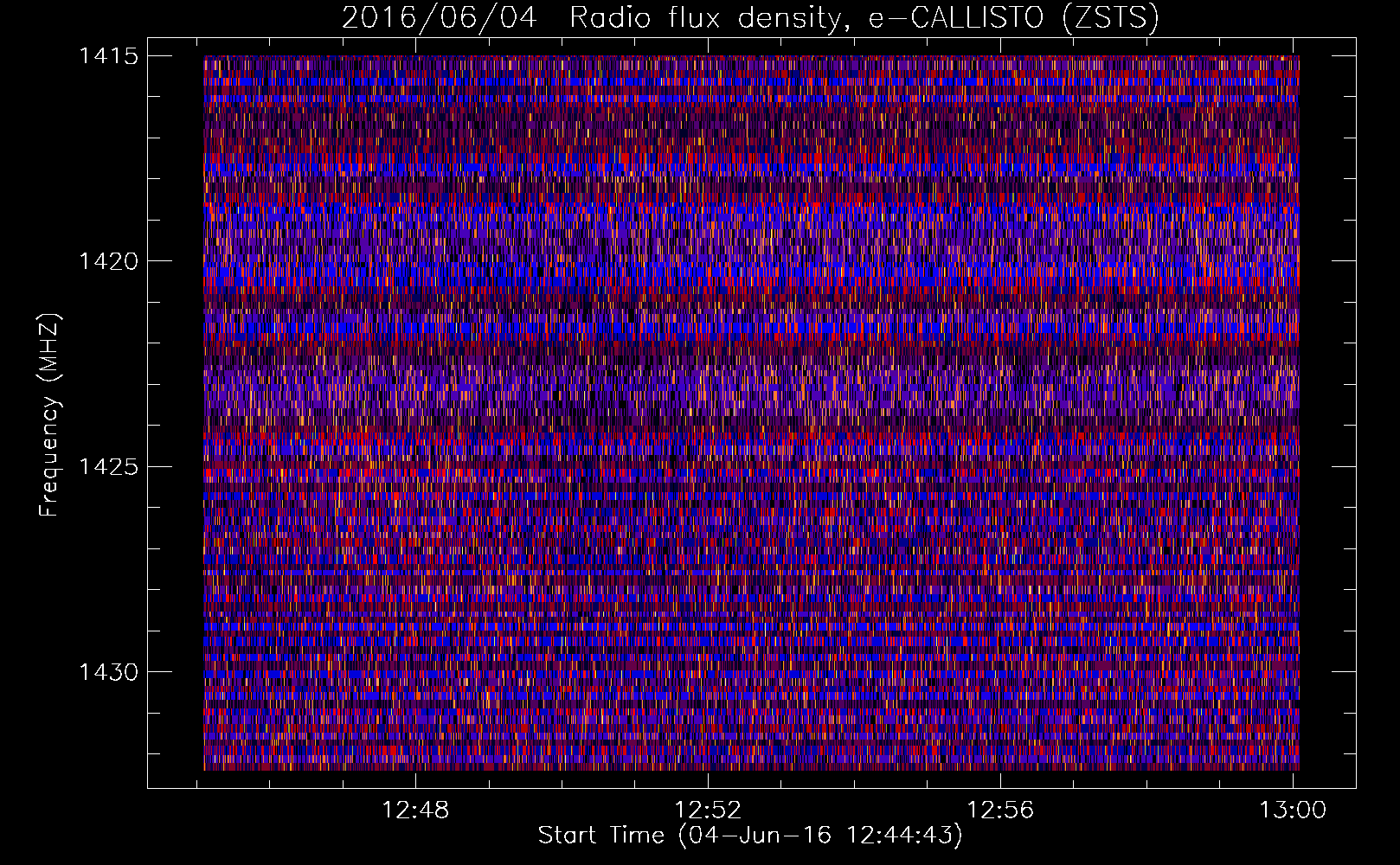Viewport: 1400px width, 865px height.
Task: Select the 1430 frequency tick label
Action: pos(109,672)
